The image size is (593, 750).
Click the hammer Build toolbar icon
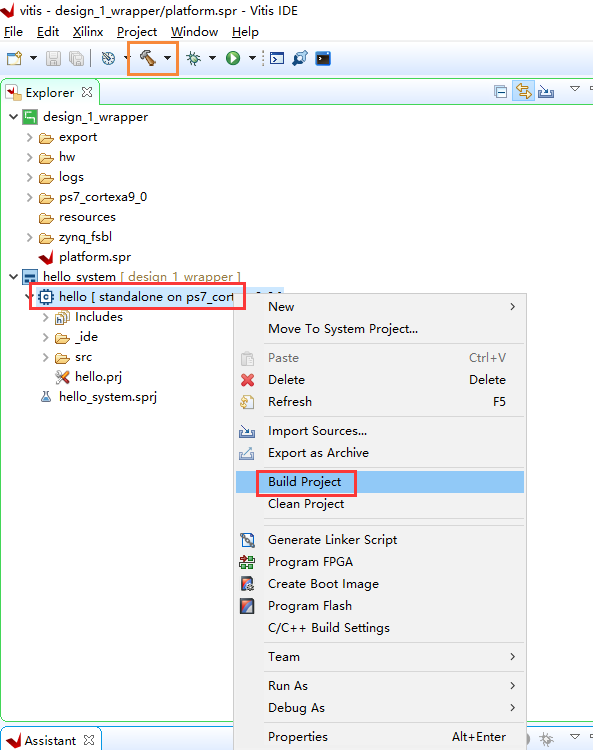coord(148,58)
